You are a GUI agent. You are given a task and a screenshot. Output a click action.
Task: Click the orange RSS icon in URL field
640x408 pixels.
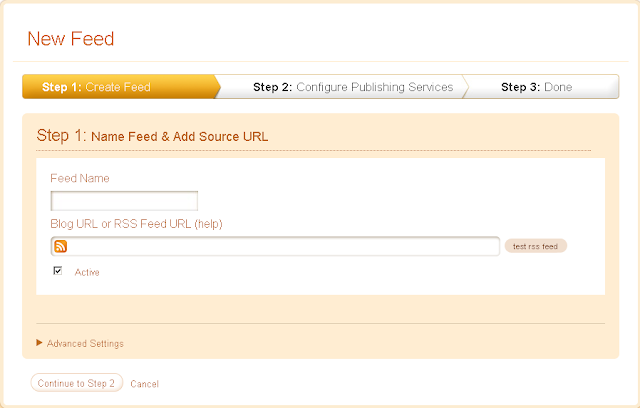point(60,246)
